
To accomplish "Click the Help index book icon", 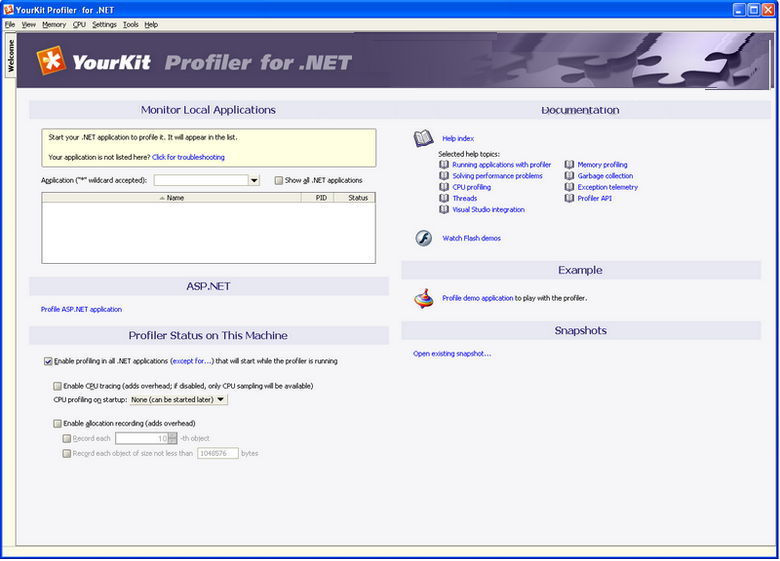I will pyautogui.click(x=423, y=138).
